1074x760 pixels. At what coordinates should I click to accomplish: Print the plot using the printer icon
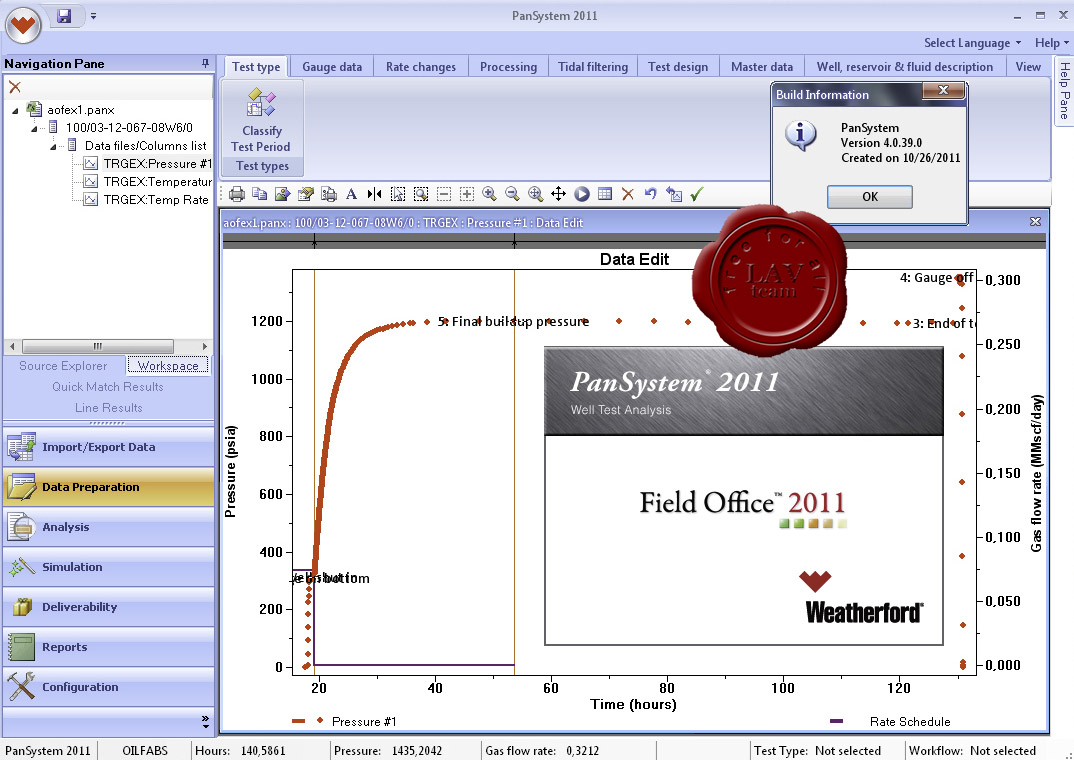pos(237,194)
